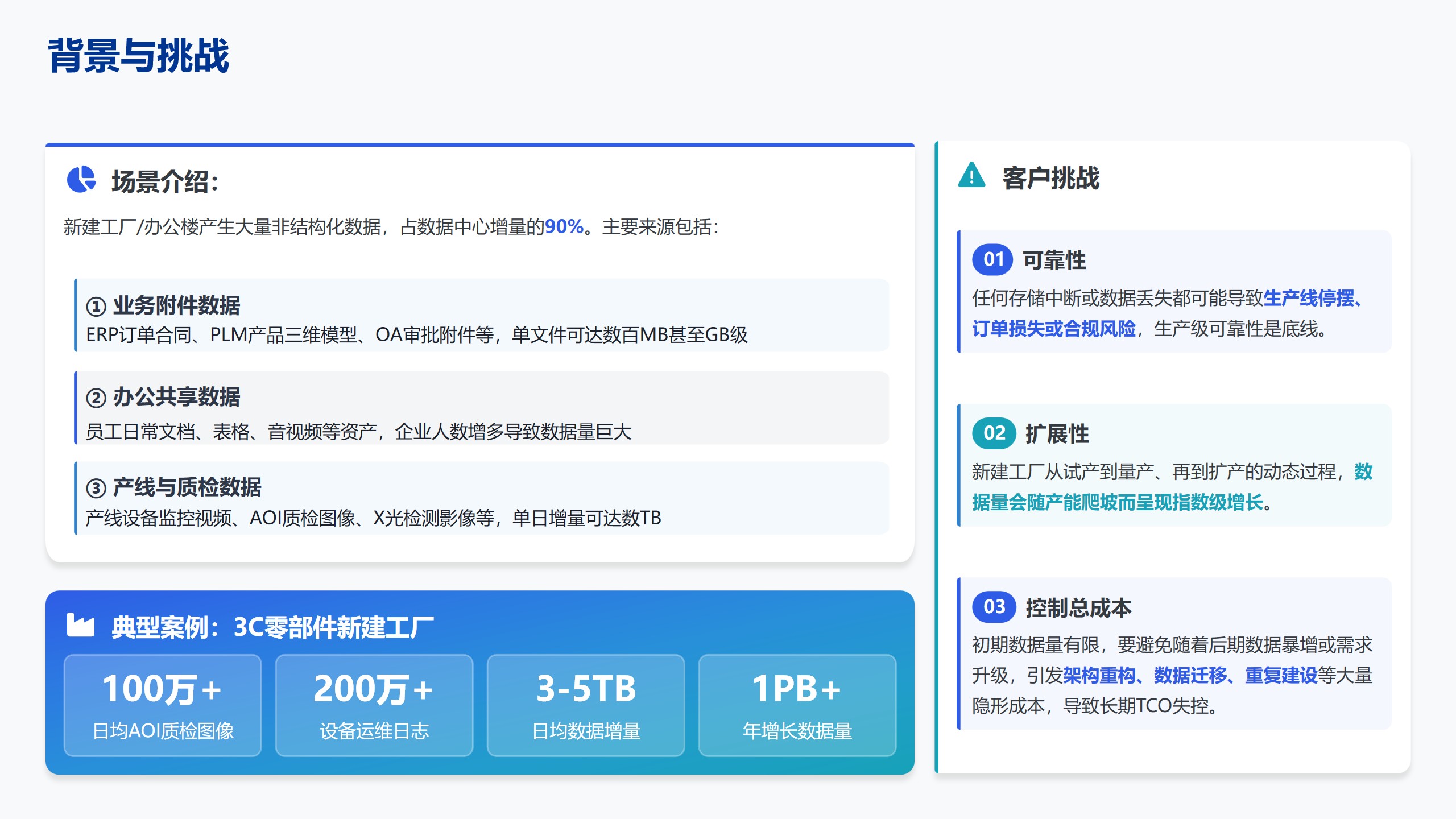Click the factory icon beside 典型案例
This screenshot has width=1456, height=819.
tap(80, 624)
